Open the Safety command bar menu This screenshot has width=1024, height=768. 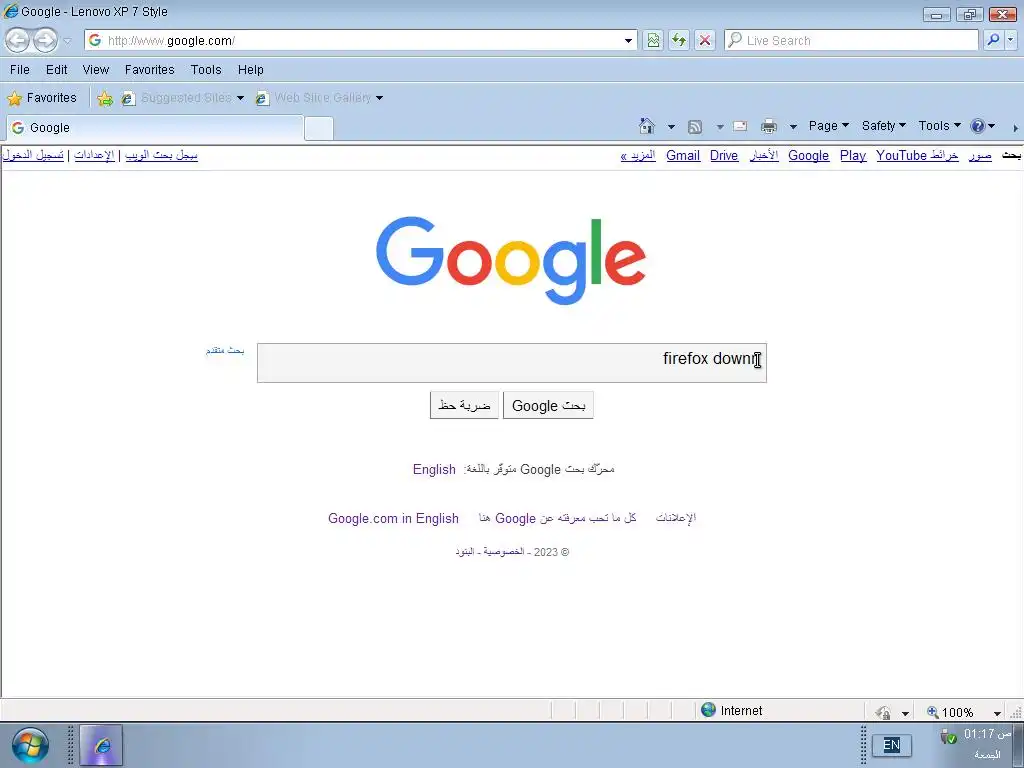(884, 125)
